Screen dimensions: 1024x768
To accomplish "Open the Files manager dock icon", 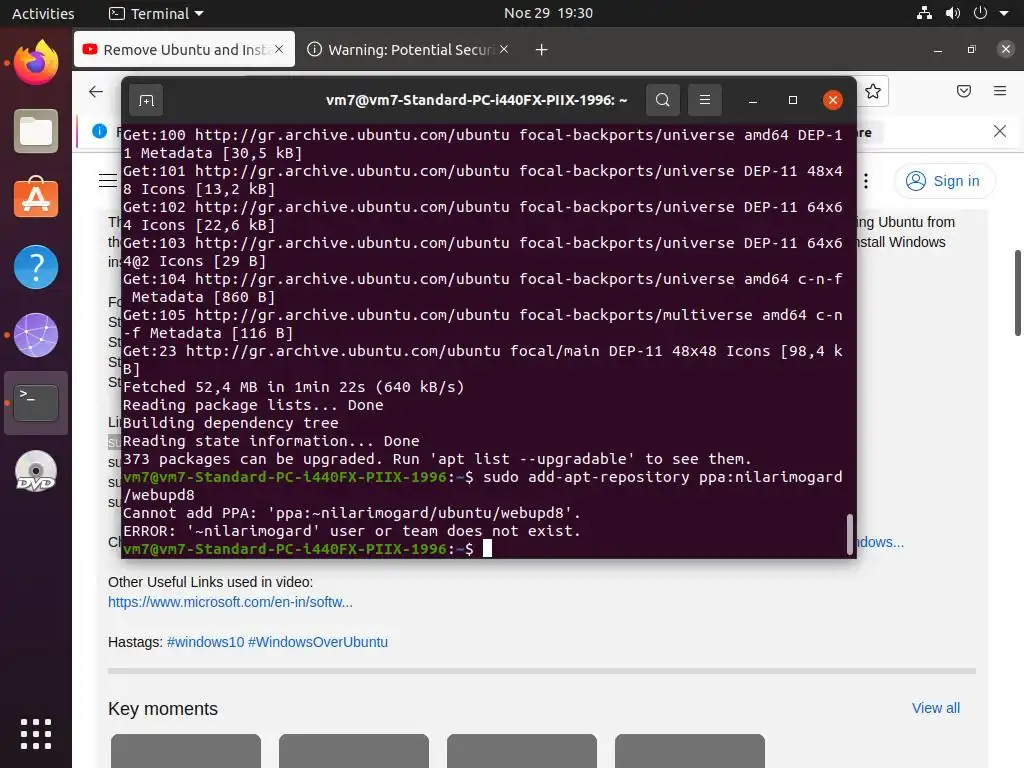I will [36, 131].
